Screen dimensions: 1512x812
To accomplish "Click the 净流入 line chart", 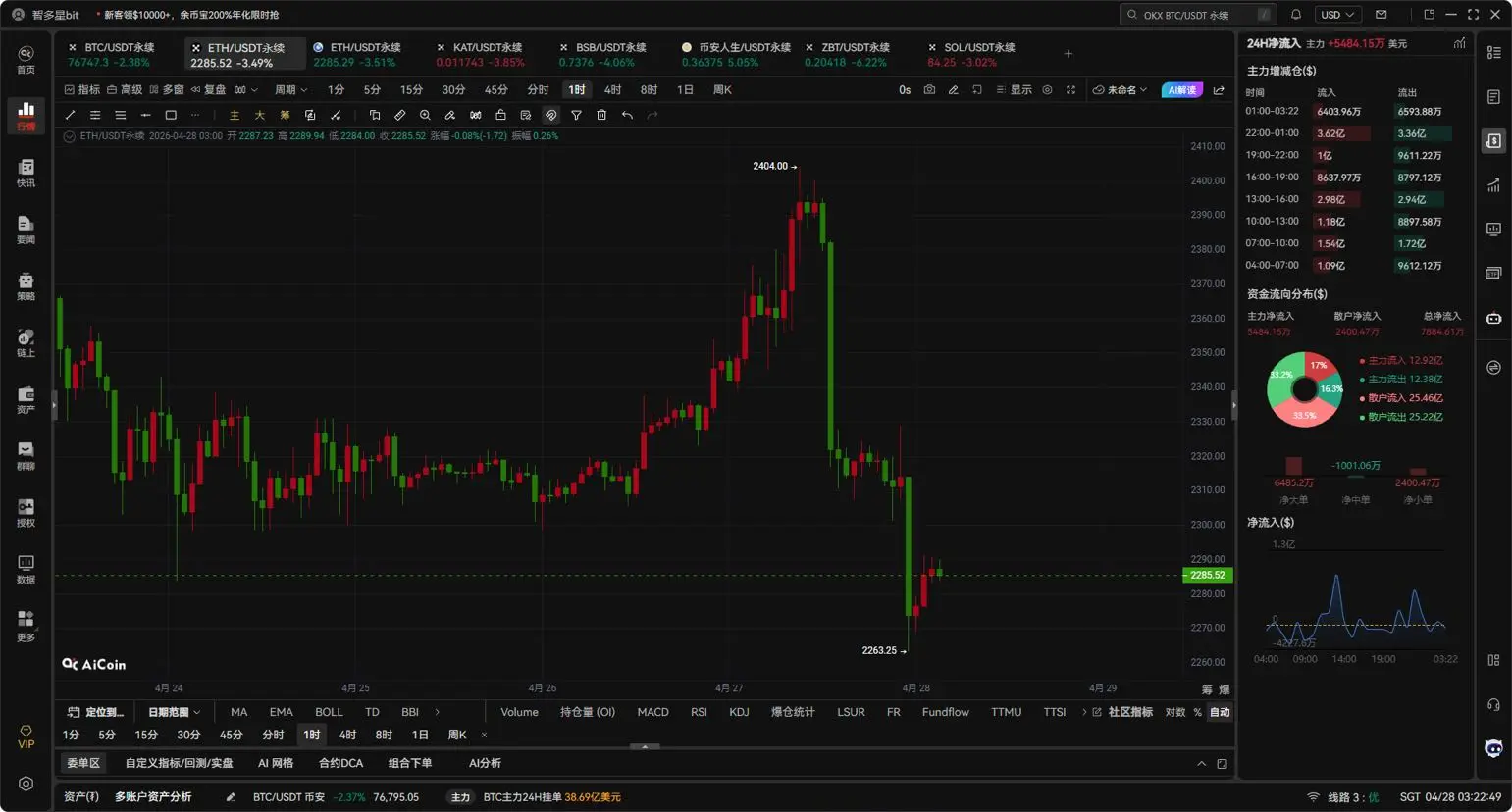I will point(1356,610).
